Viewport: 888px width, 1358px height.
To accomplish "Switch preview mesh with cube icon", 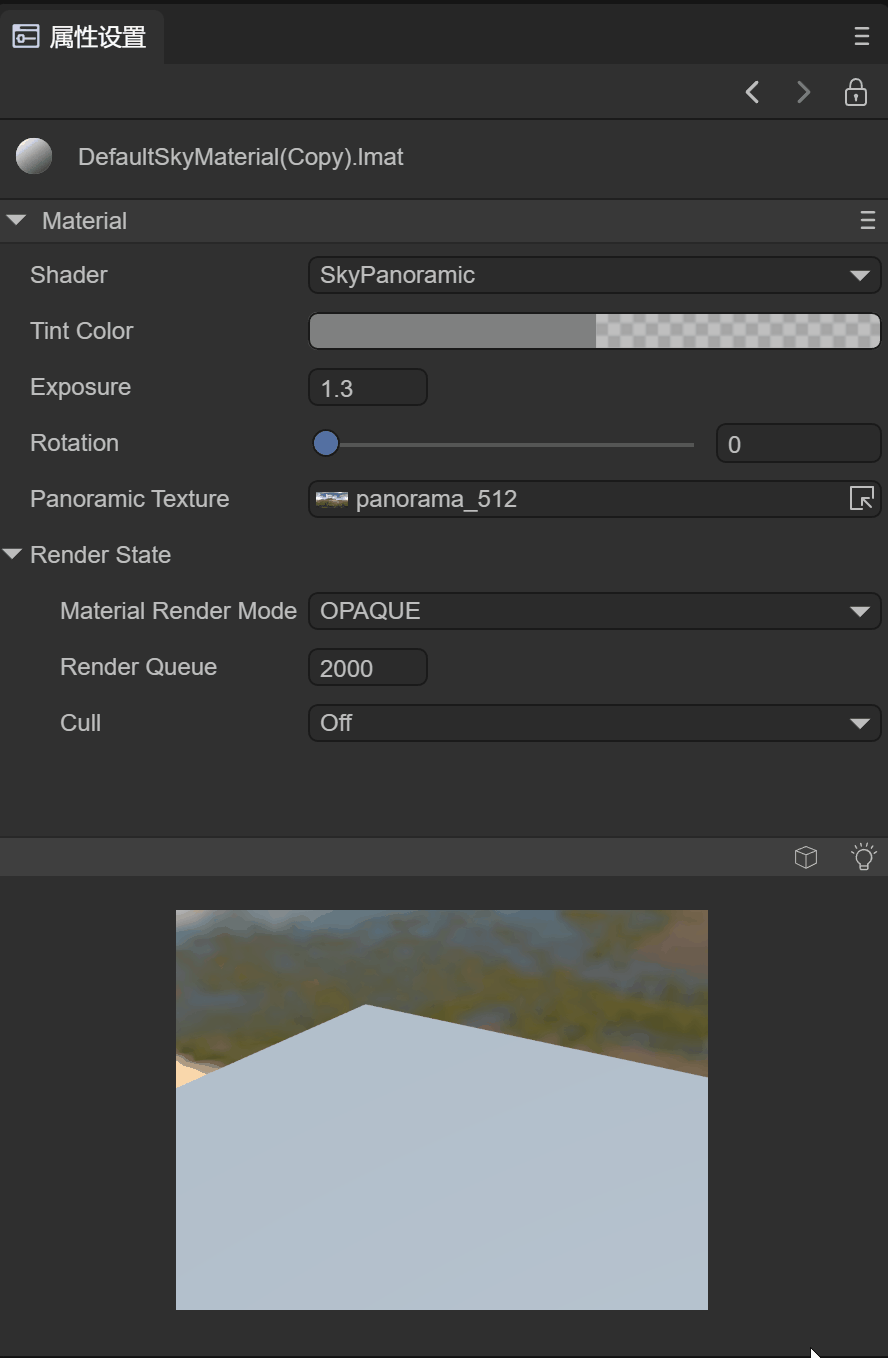I will click(806, 857).
